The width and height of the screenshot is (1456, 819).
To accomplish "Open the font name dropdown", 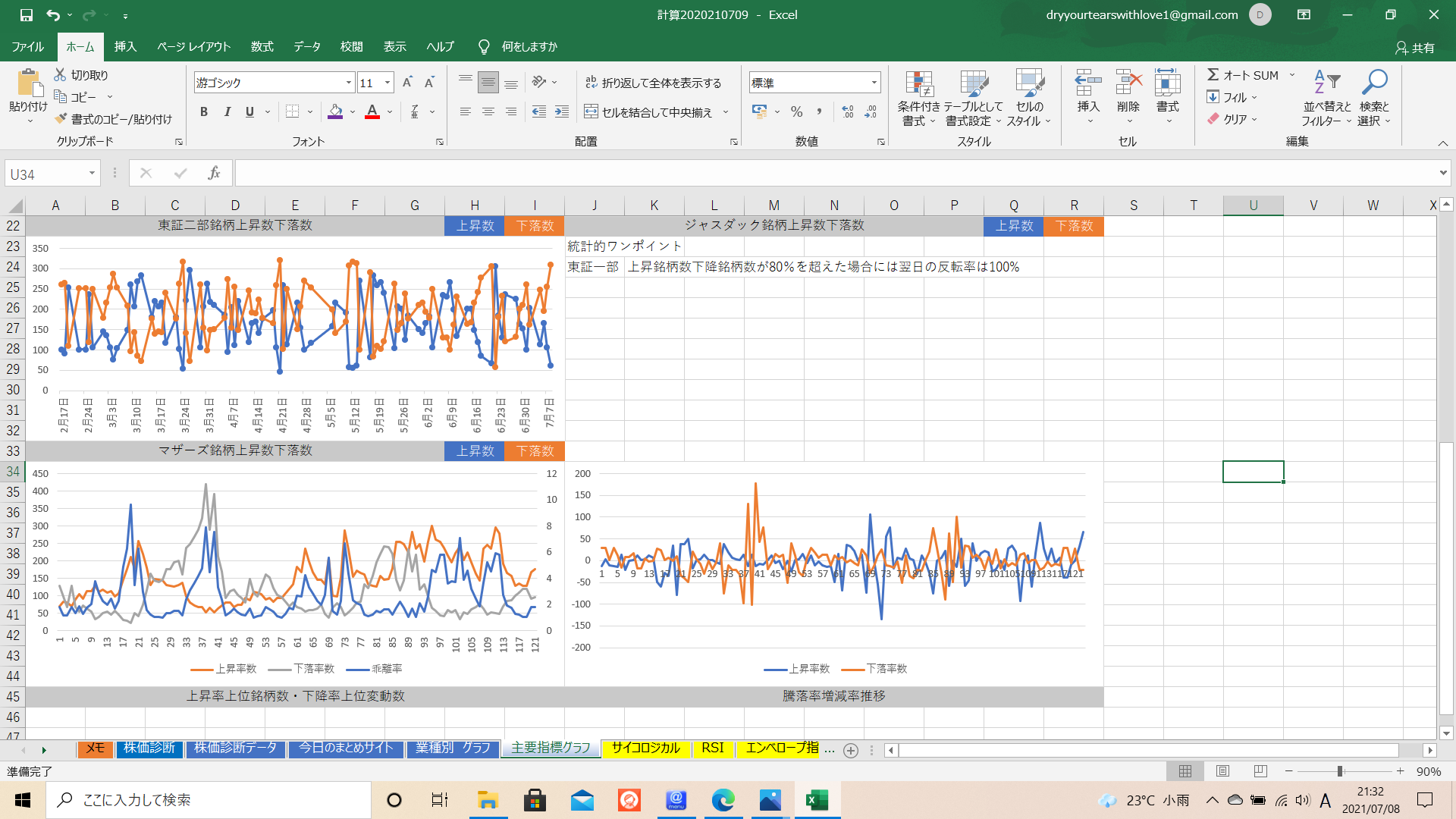I will pyautogui.click(x=349, y=83).
